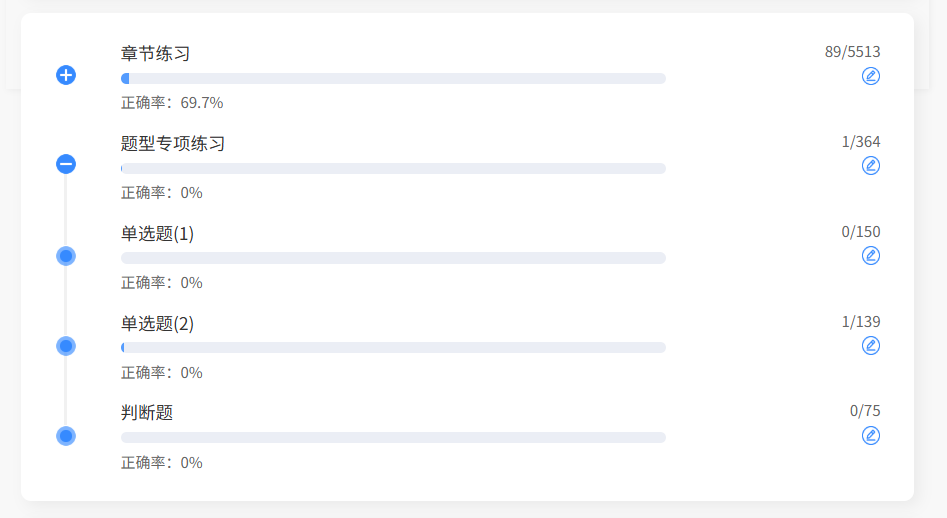Image resolution: width=947 pixels, height=518 pixels.
Task: Click the blue dot marker beside 单选题(1)
Action: [66, 256]
